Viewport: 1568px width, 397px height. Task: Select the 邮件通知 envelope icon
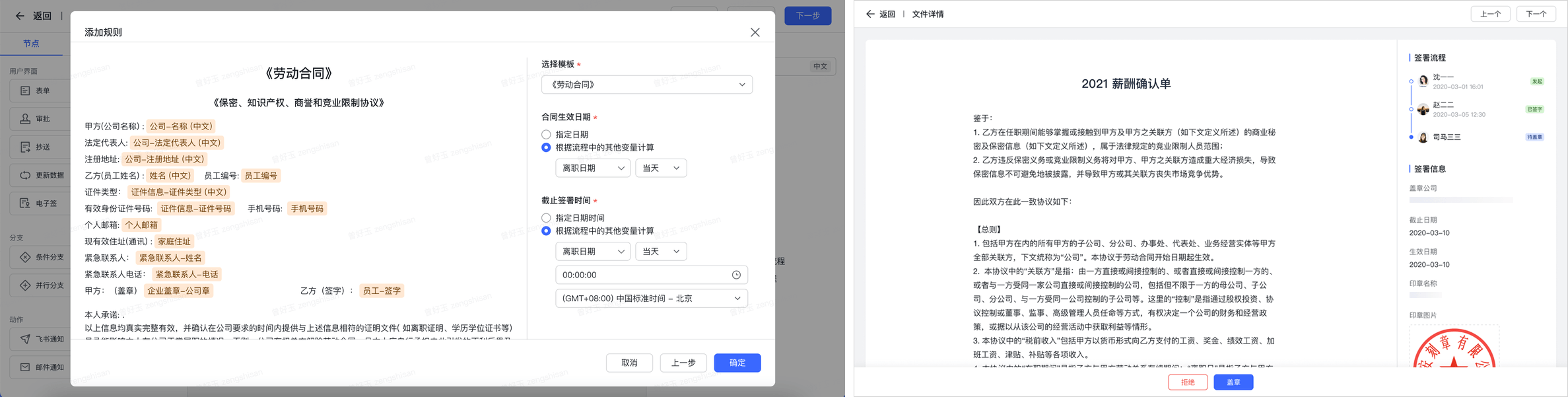click(x=25, y=367)
